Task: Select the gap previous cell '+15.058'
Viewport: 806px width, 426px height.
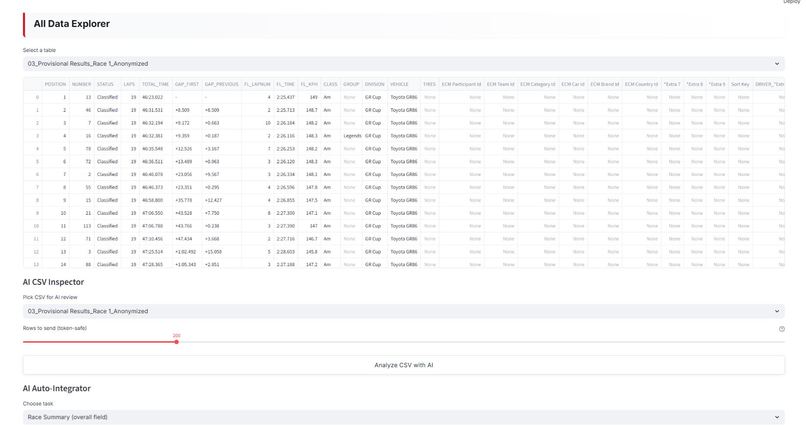Action: (x=222, y=252)
